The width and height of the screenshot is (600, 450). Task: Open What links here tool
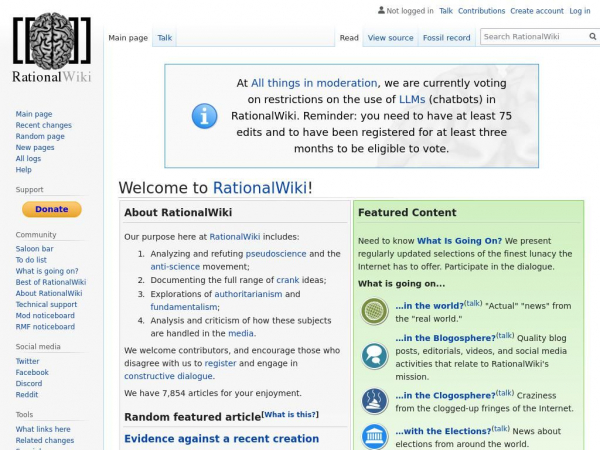click(43, 429)
